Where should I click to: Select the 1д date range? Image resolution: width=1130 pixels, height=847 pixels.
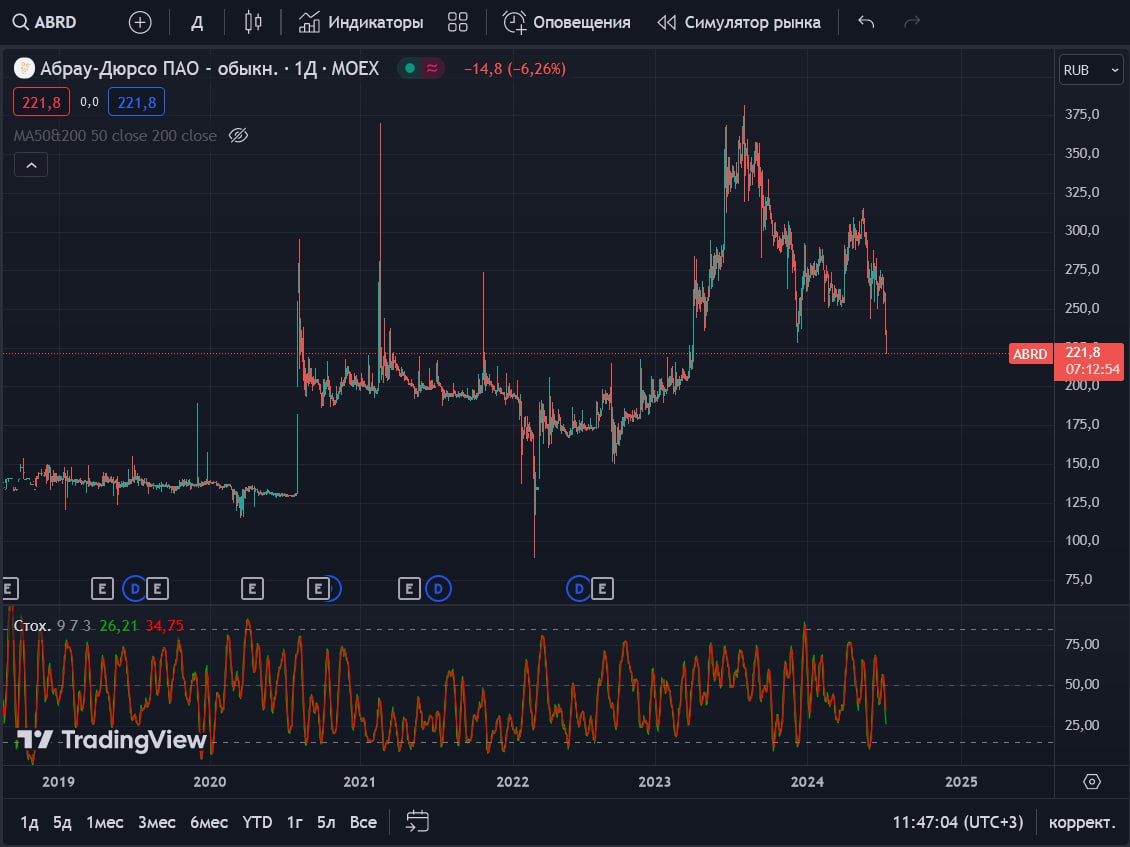tap(30, 822)
